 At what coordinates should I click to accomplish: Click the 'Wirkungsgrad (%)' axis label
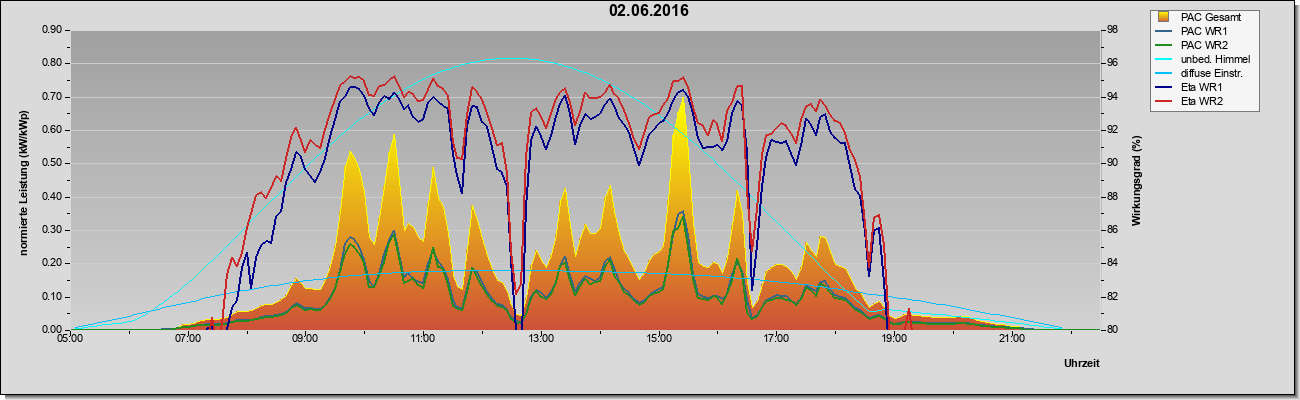point(1136,180)
